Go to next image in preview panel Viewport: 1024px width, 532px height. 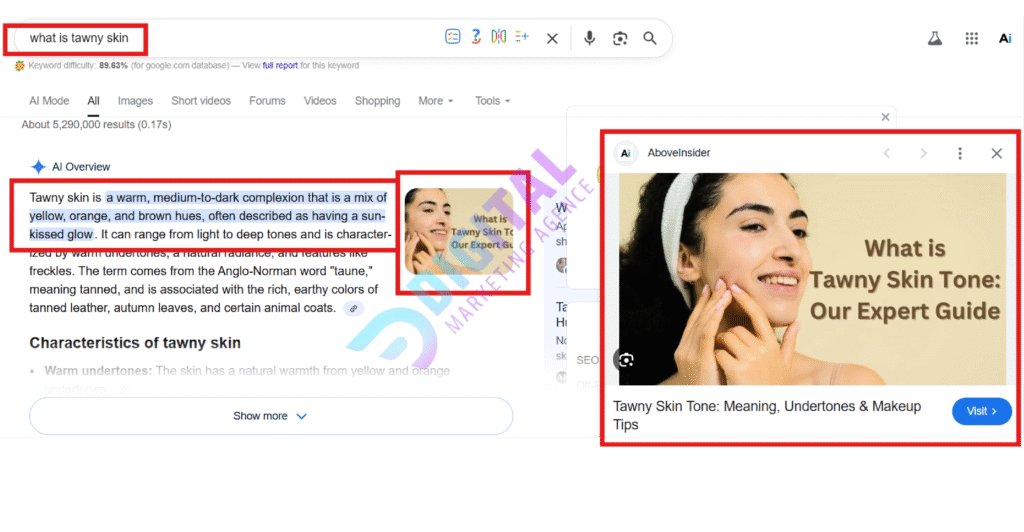(x=923, y=153)
